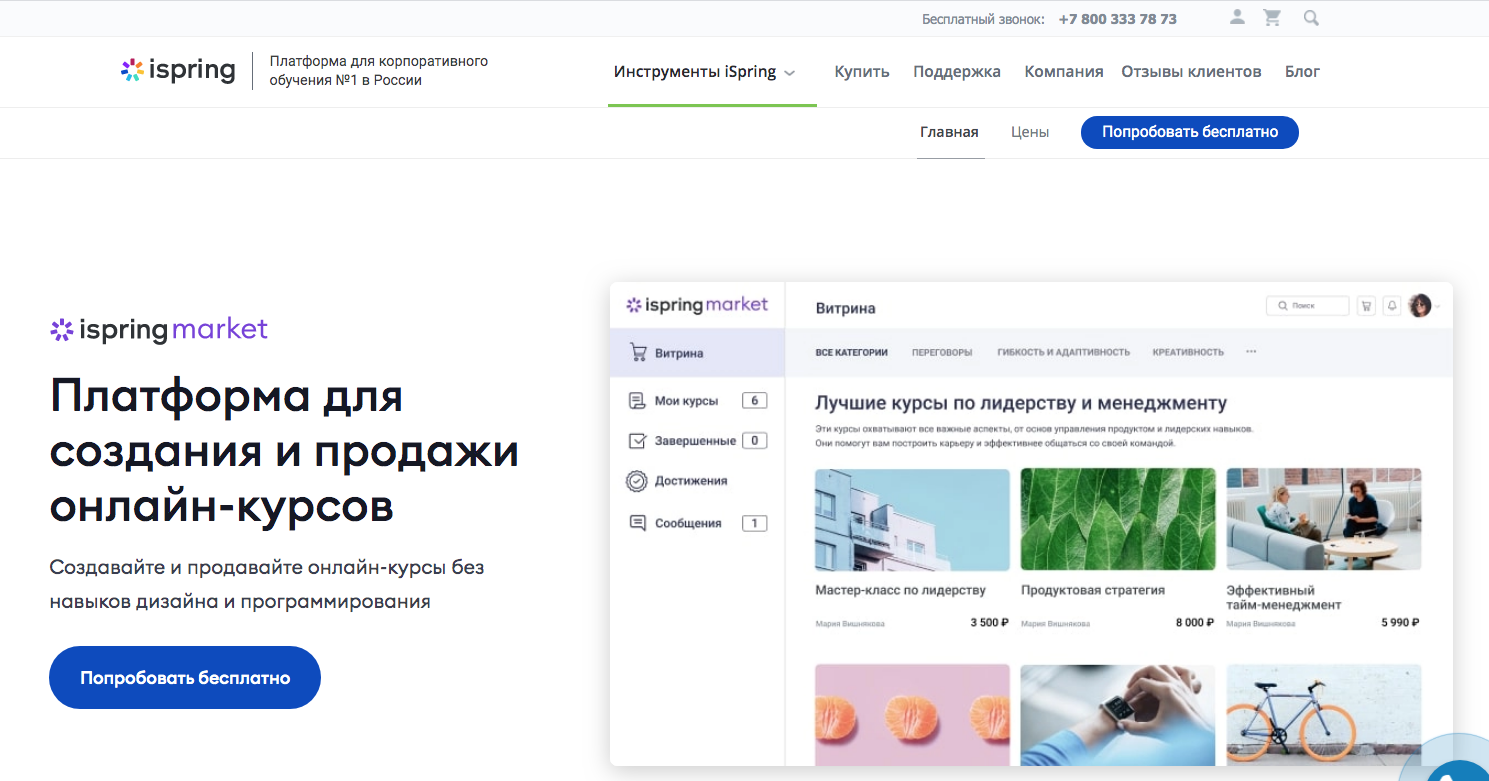Open the bicycle course thumbnail
The width and height of the screenshot is (1489, 781).
[1324, 715]
